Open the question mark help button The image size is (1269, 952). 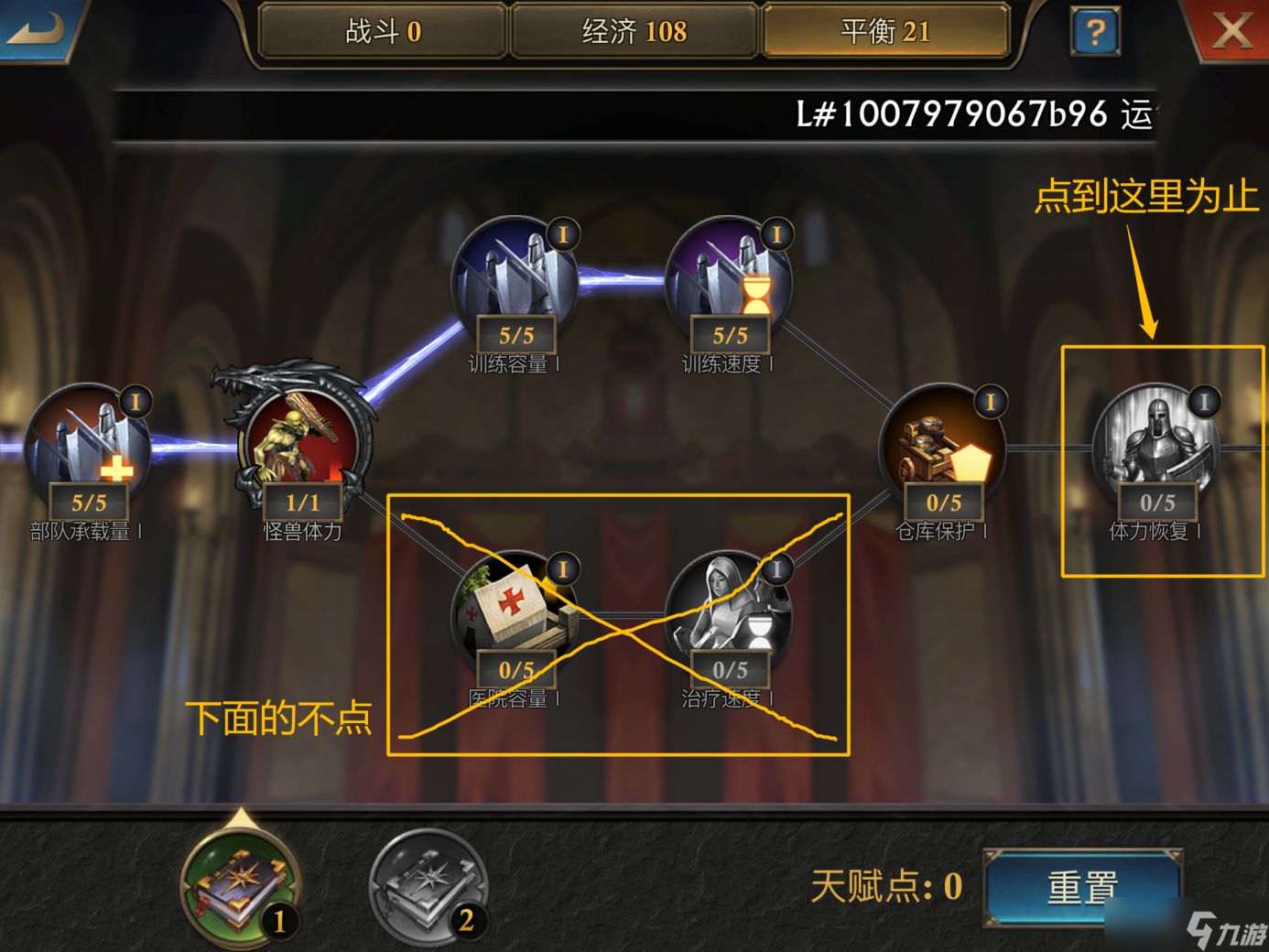pyautogui.click(x=1095, y=32)
